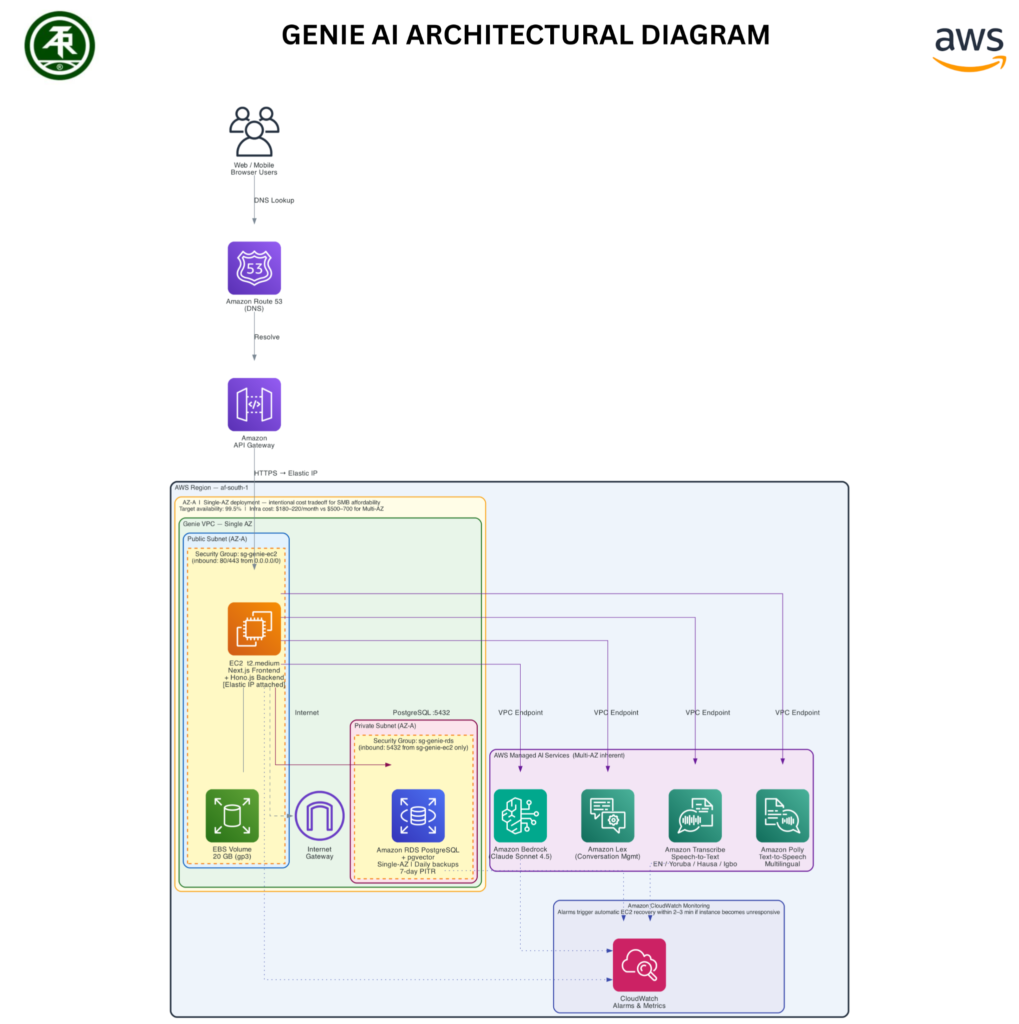Select the Amazon Bedrock icon
This screenshot has width=1019, height=1024.
(520, 815)
